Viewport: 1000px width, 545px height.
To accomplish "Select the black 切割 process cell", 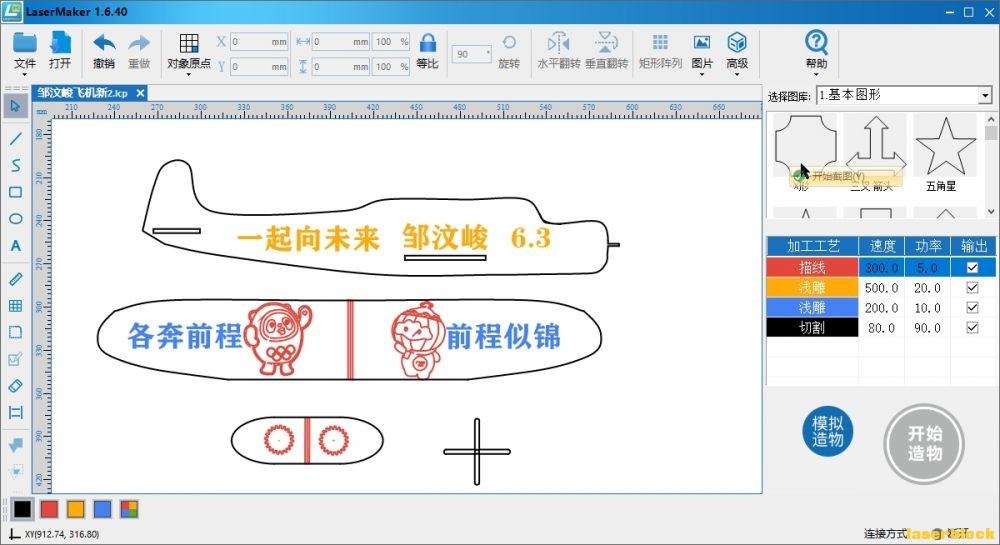I will [x=812, y=328].
